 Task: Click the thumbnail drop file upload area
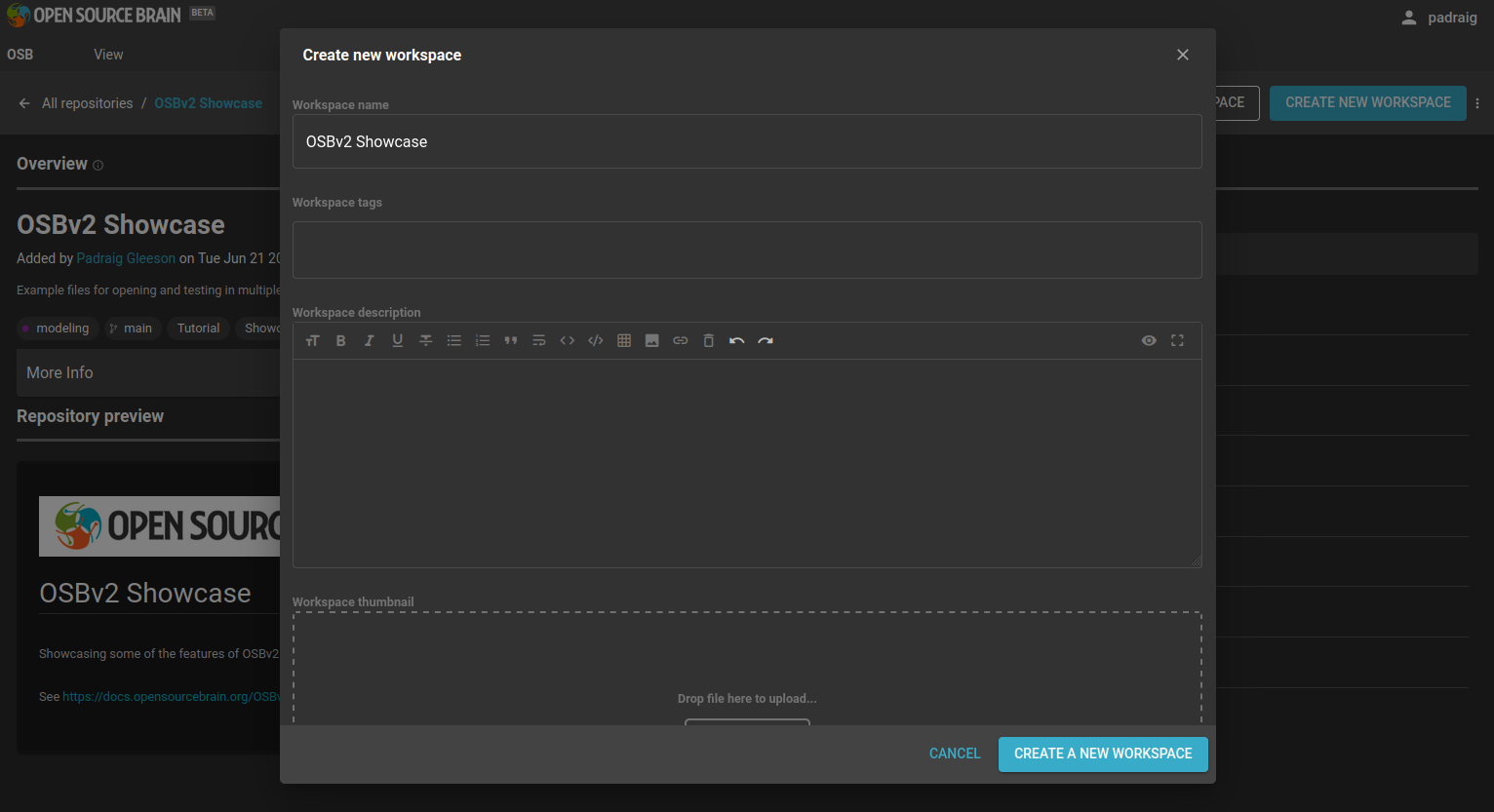click(747, 669)
